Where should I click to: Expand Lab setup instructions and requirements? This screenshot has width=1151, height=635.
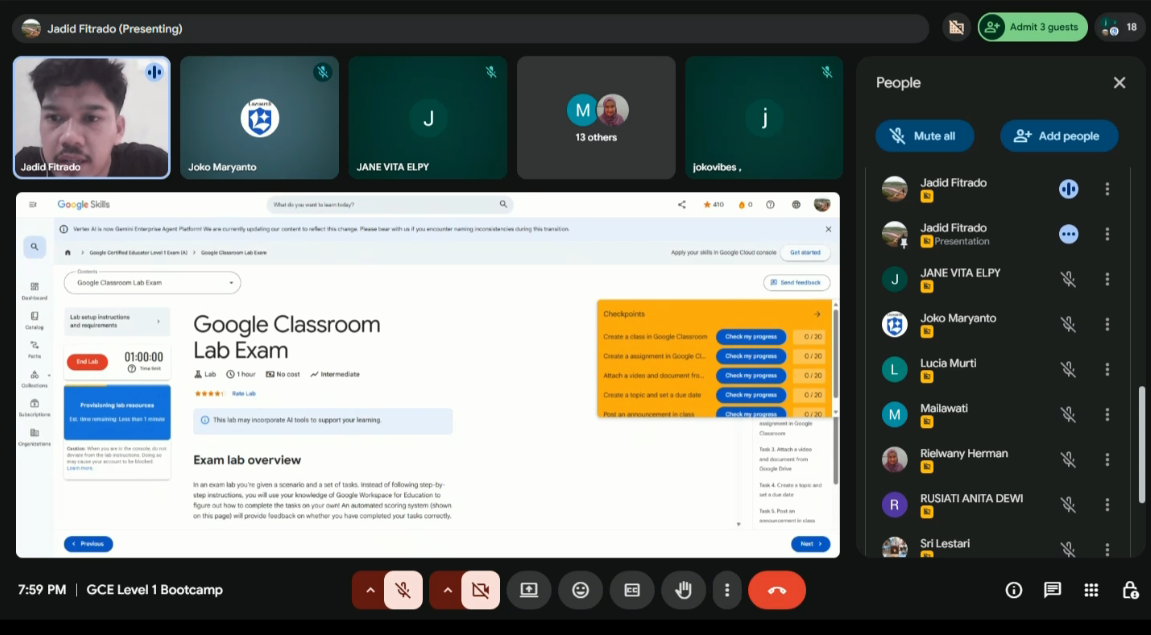pyautogui.click(x=117, y=322)
